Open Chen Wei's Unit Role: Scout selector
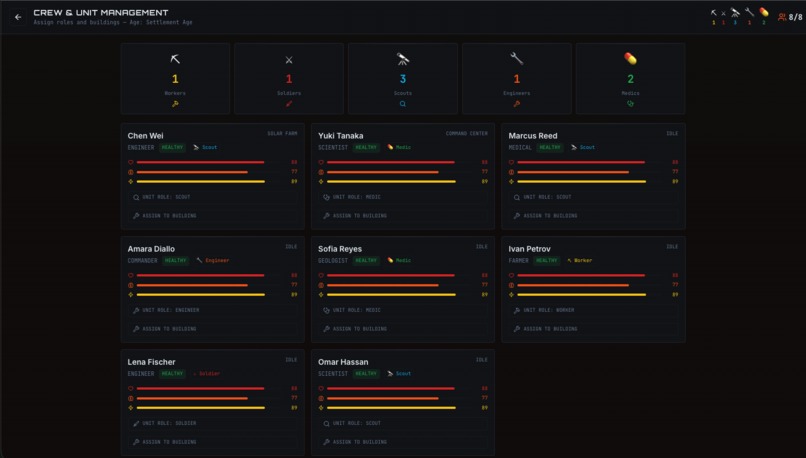 click(x=212, y=197)
